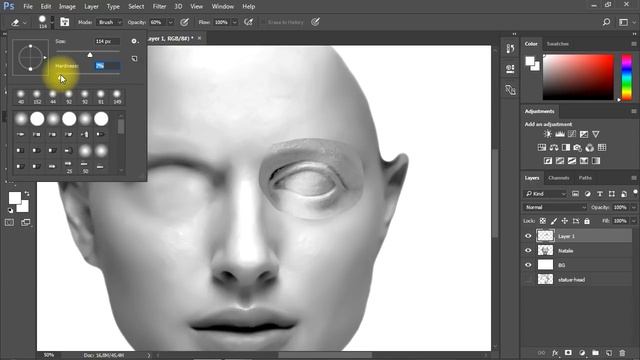Viewport: 640px width, 360px height.
Task: Add layer style with fx button
Action: (x=555, y=353)
